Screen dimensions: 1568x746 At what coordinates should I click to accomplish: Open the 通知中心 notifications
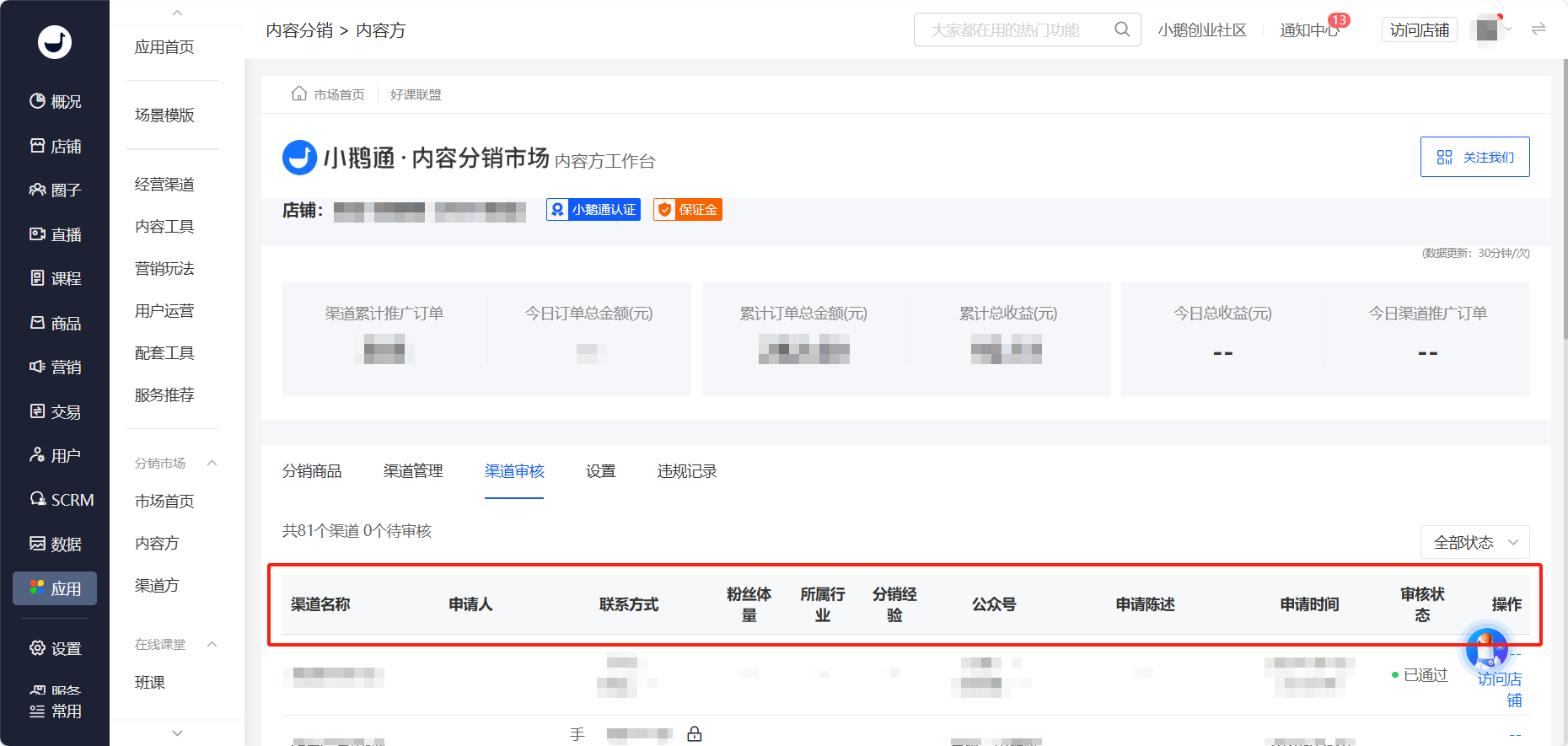coord(1309,30)
